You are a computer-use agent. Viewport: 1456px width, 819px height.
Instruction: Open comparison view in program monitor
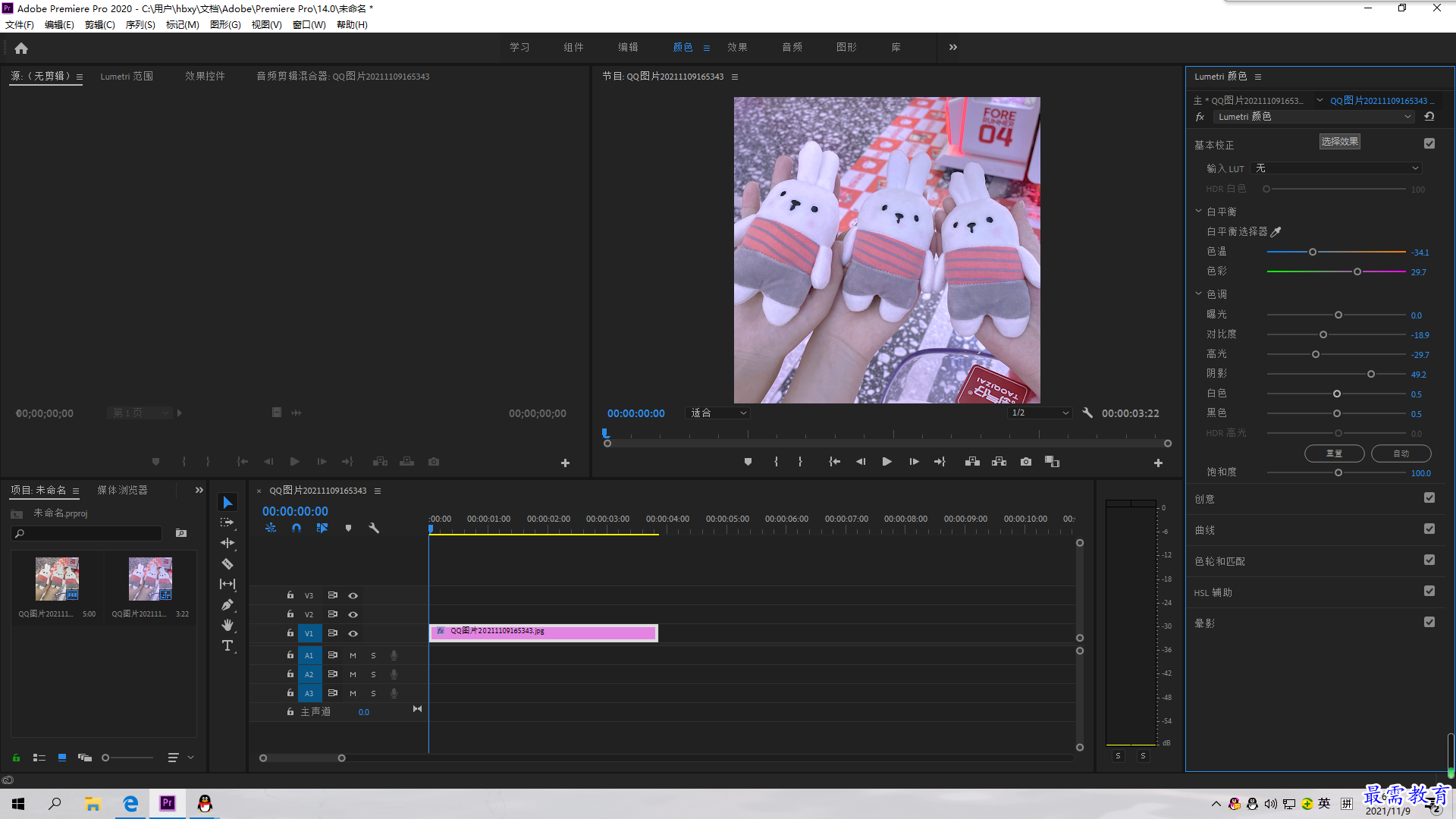pos(1052,461)
